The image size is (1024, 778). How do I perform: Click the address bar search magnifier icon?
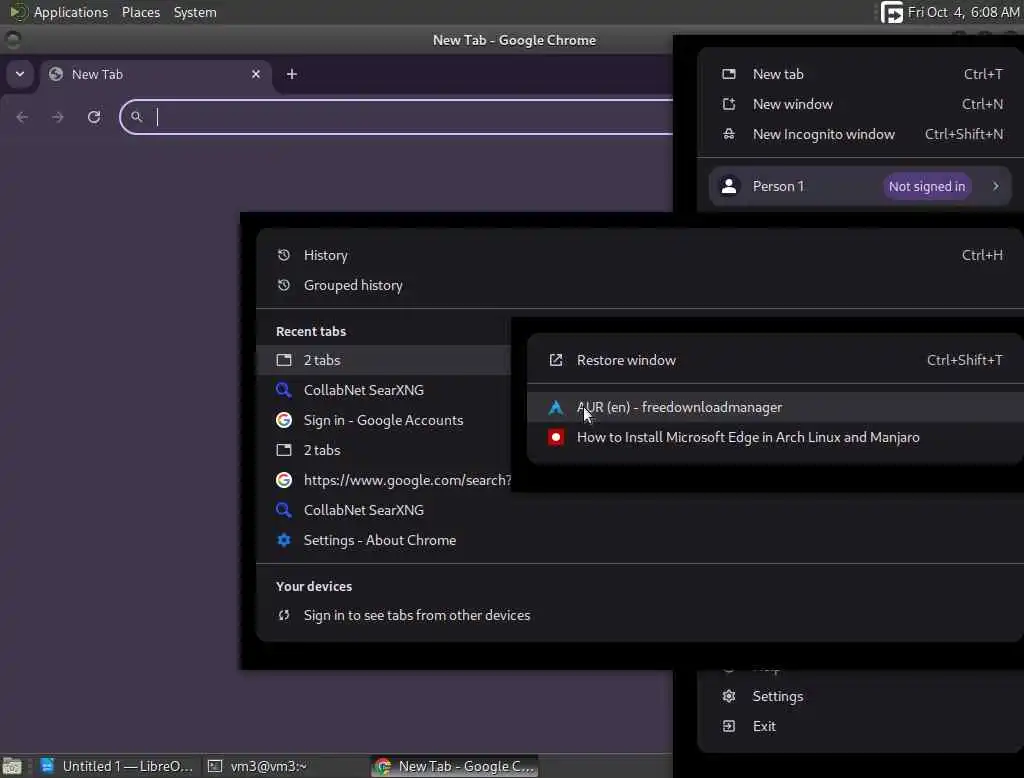136,117
